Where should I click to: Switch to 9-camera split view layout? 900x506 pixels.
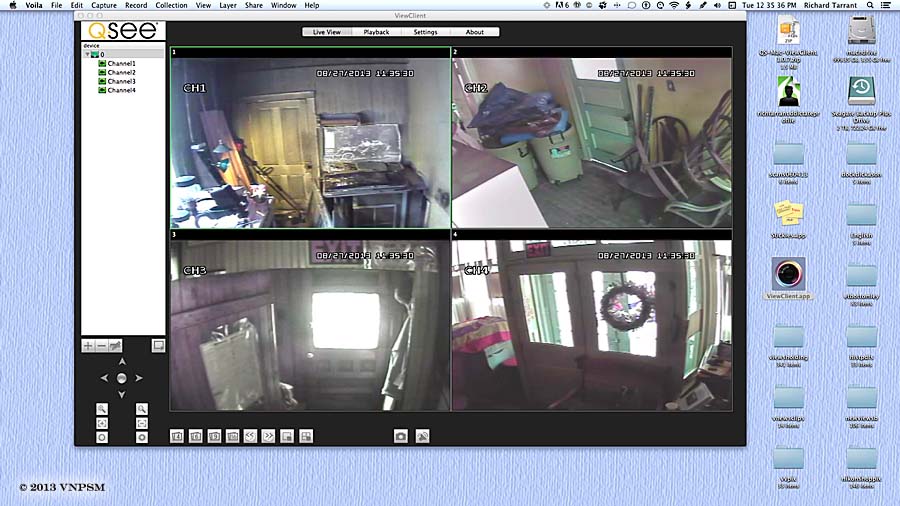[214, 437]
